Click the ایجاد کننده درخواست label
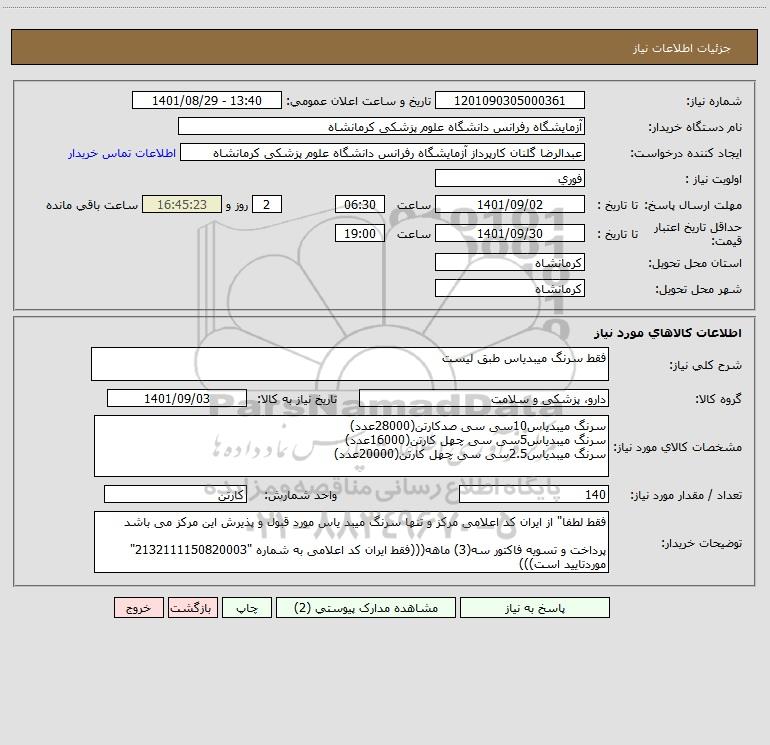Image resolution: width=770 pixels, height=745 pixels. pyautogui.click(x=686, y=154)
